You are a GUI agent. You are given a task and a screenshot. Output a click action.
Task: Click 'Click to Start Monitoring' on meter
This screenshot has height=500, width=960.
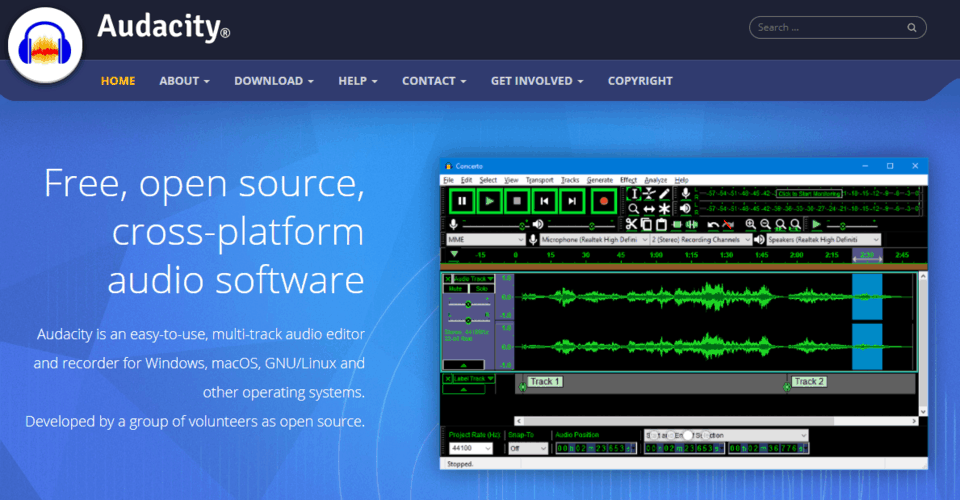coord(809,193)
